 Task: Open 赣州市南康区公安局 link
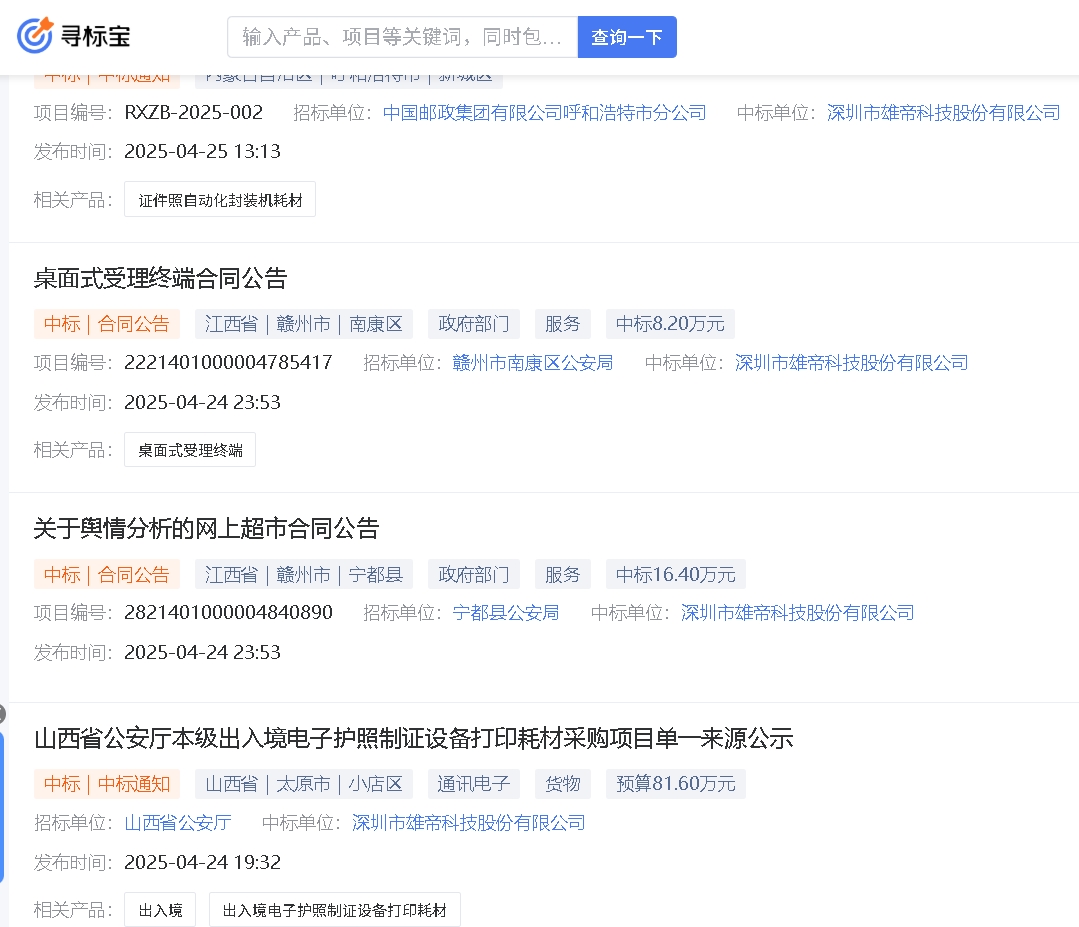click(533, 363)
